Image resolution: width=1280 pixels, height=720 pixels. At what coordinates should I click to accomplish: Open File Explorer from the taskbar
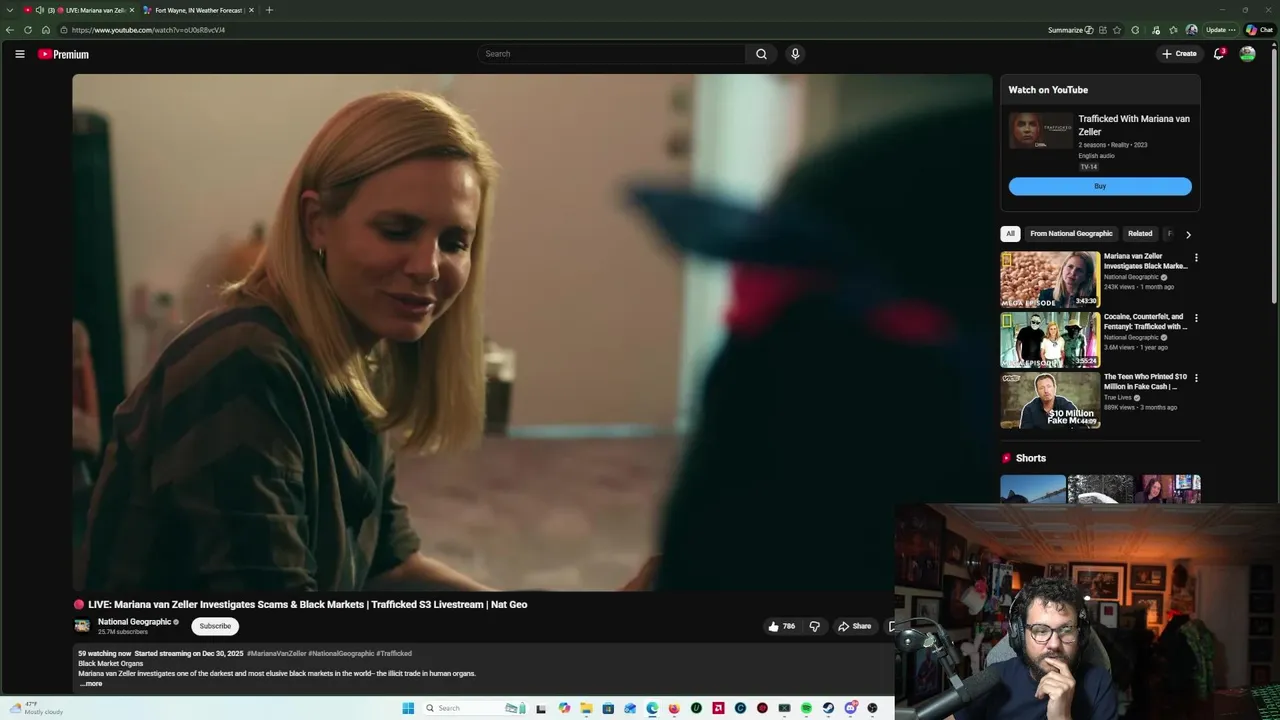coord(586,708)
